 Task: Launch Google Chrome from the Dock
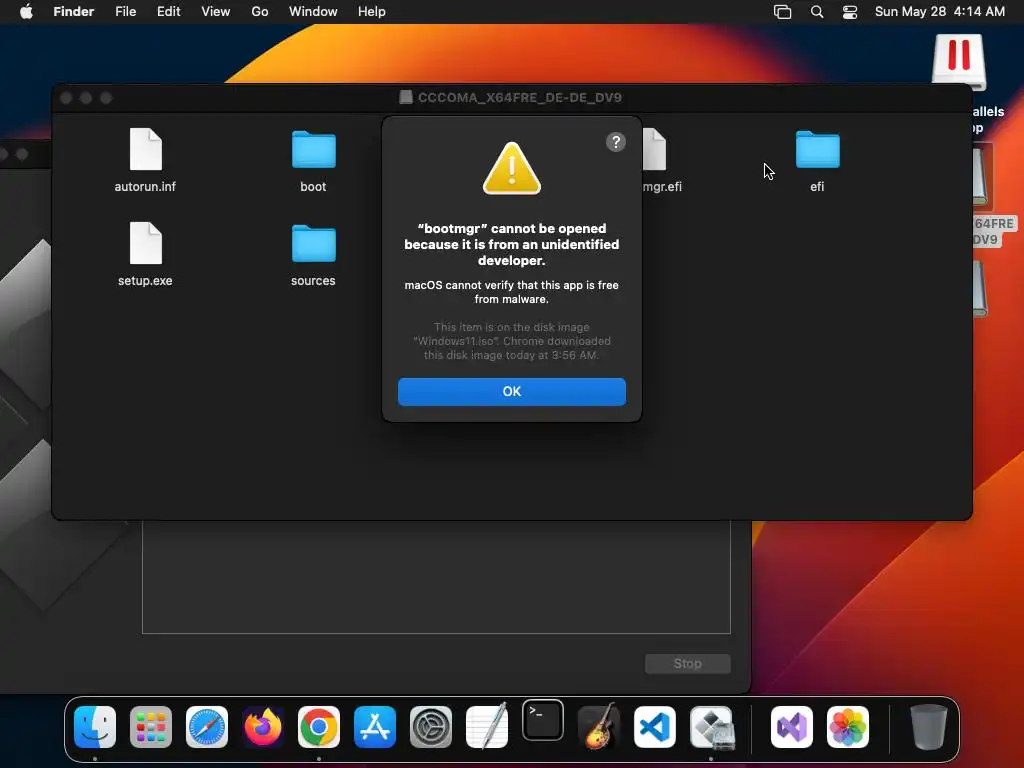coord(319,727)
